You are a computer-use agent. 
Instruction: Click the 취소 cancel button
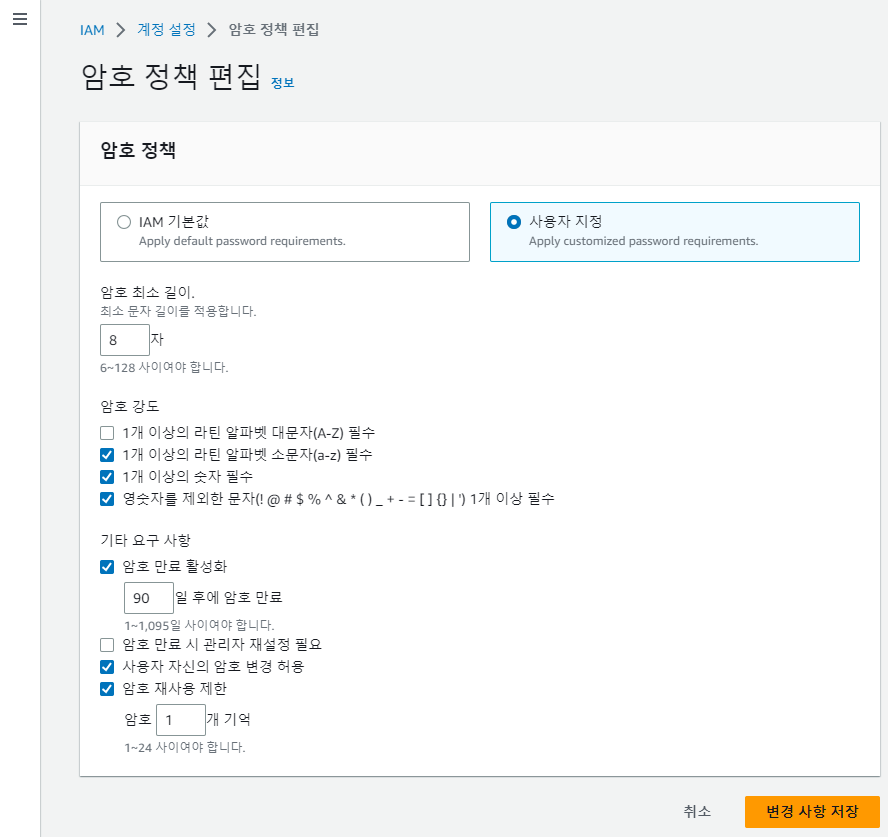pyautogui.click(x=697, y=812)
